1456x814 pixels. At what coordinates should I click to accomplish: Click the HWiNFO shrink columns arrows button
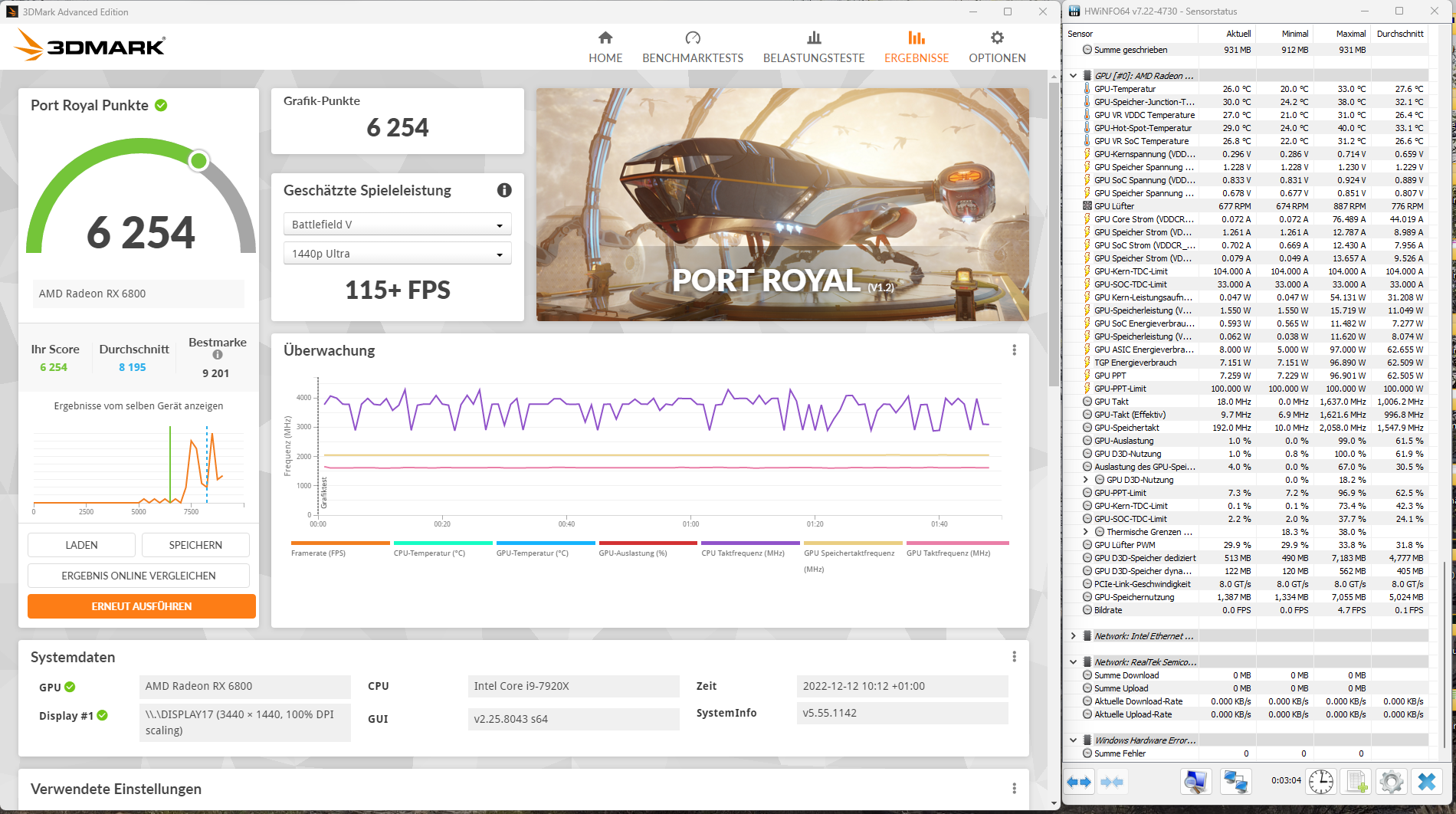1112,782
